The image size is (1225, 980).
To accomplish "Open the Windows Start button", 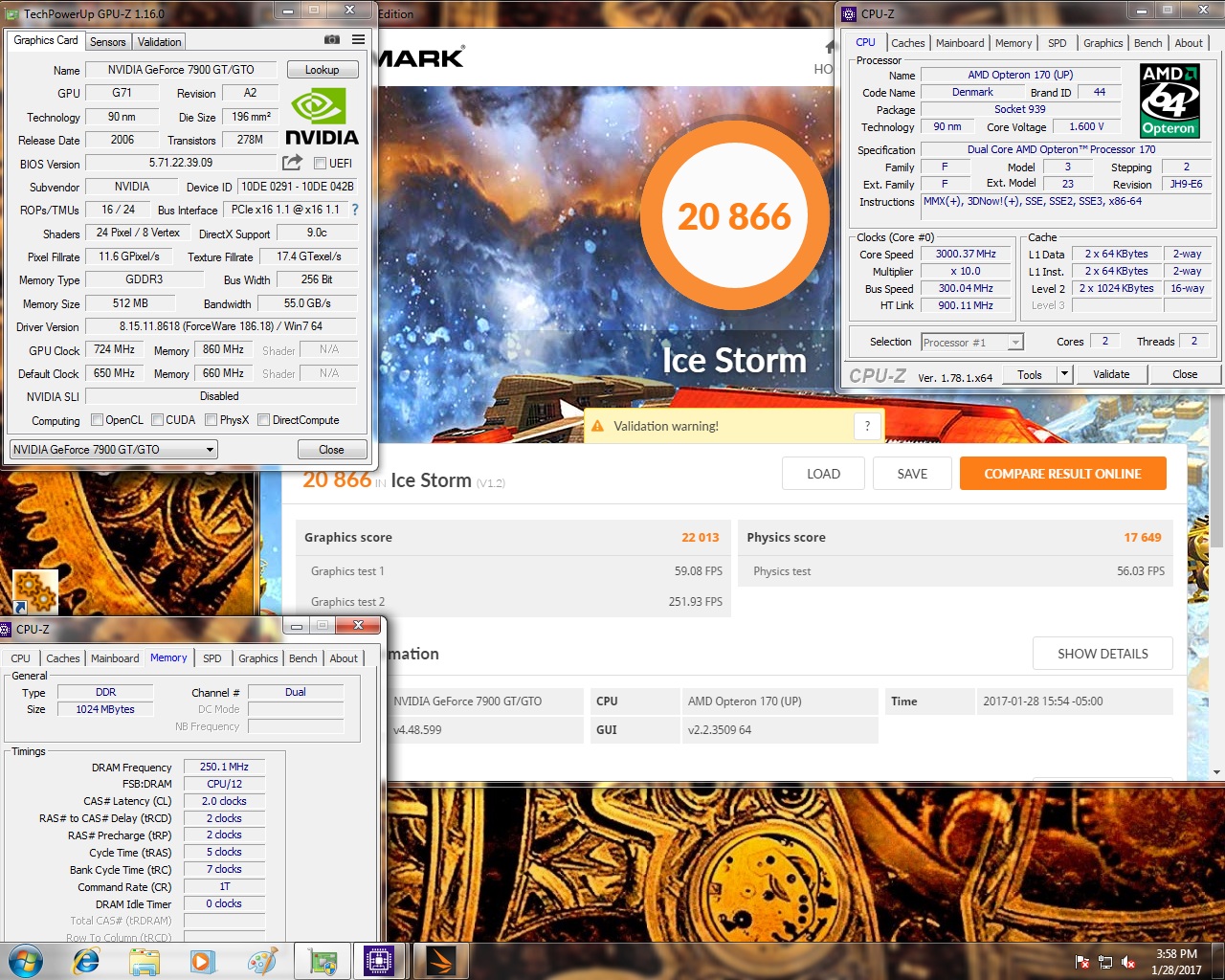I will (x=26, y=961).
